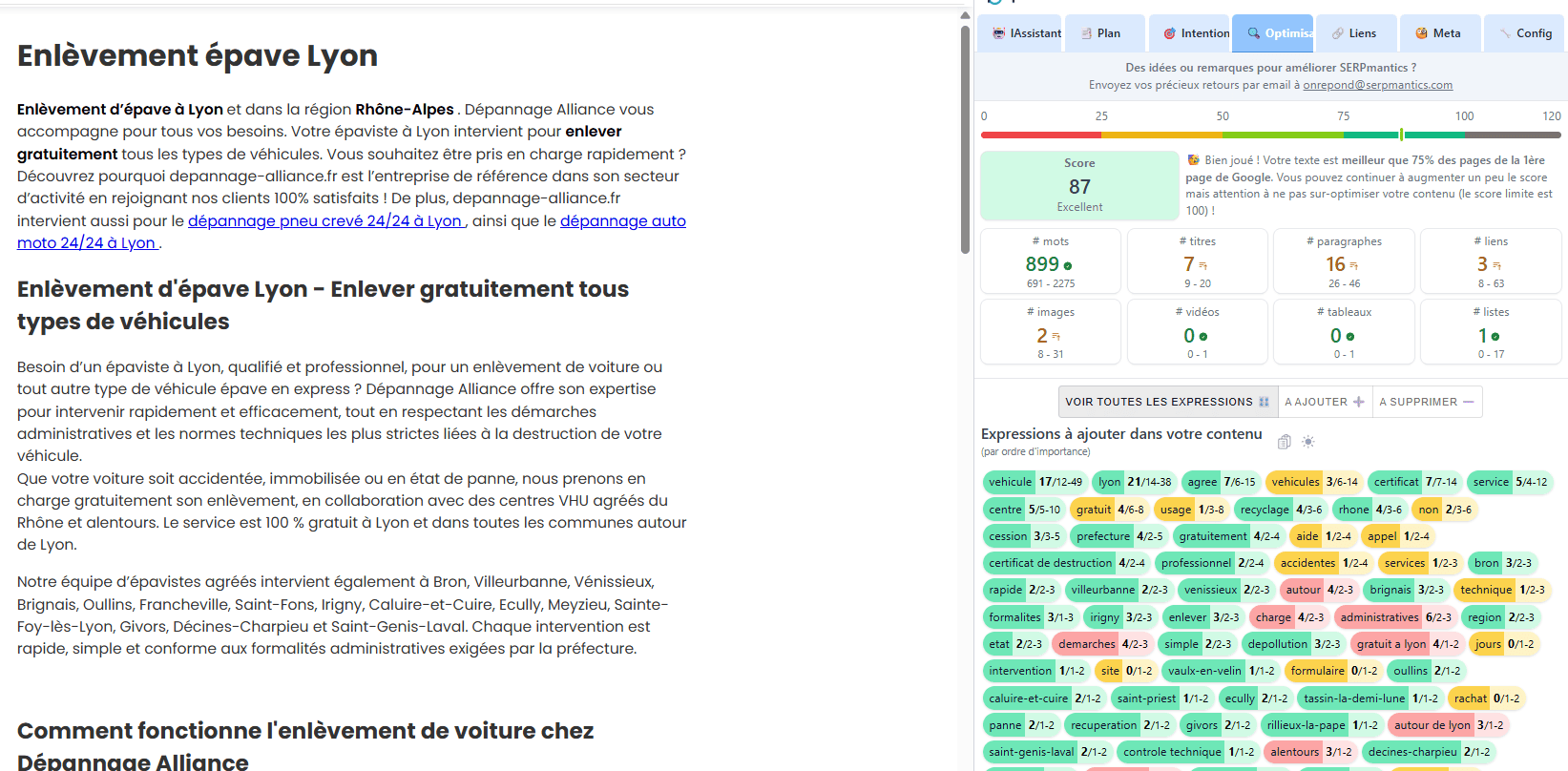This screenshot has height=771, width=1568.
Task: Click the red 'autour' expression tag
Action: 1318,590
